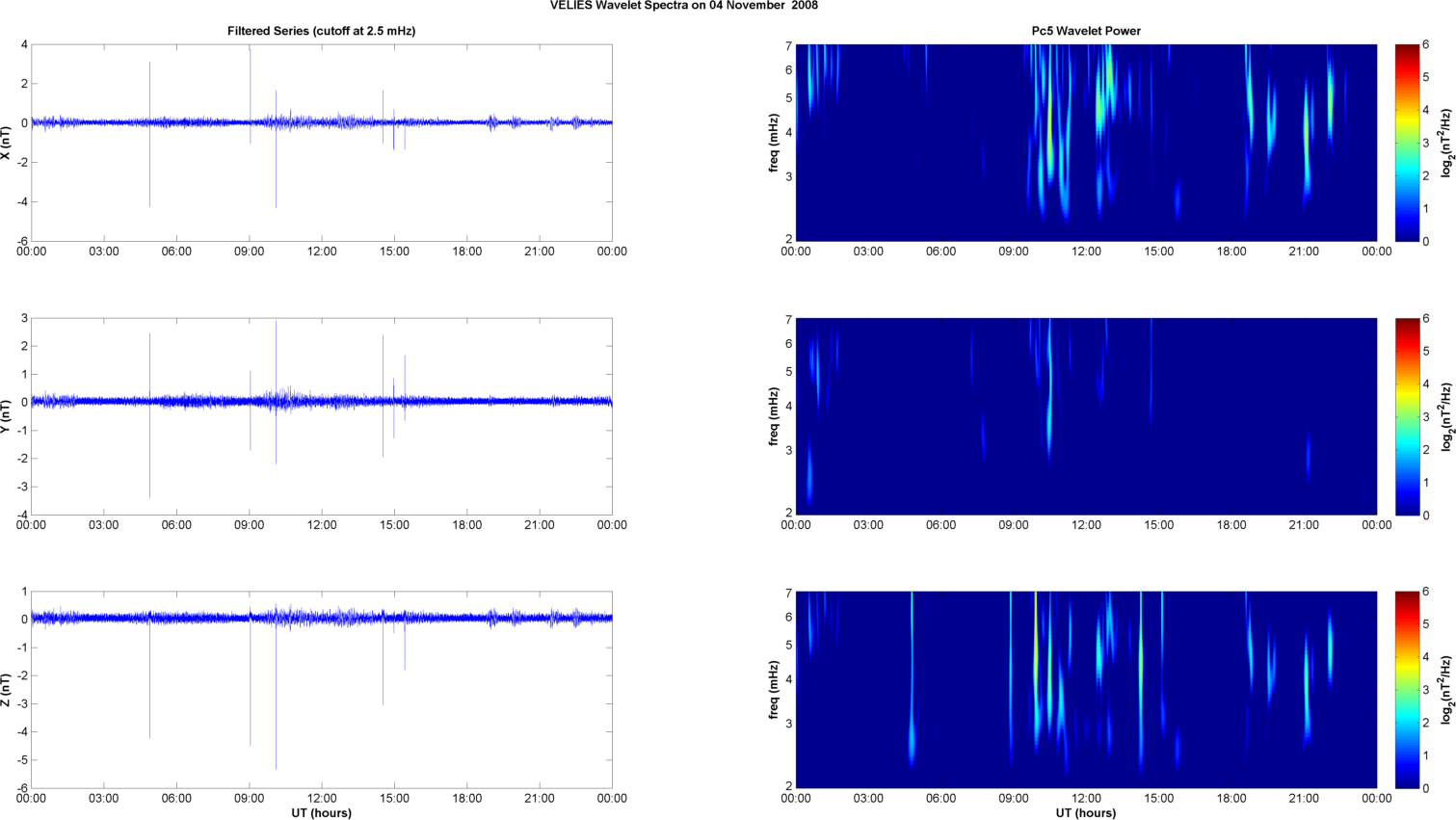This screenshot has width=1456, height=820.
Task: Select the Z component filtered time series plot
Action: (322, 690)
